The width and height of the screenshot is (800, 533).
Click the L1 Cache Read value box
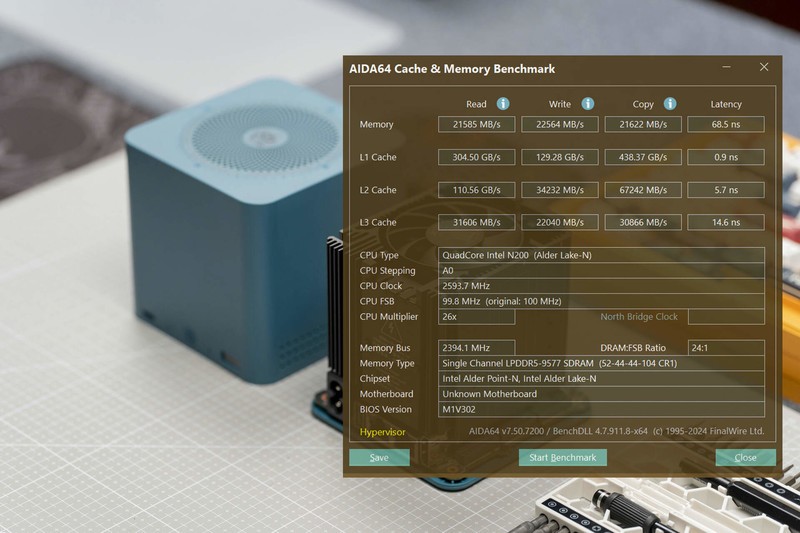(476, 157)
